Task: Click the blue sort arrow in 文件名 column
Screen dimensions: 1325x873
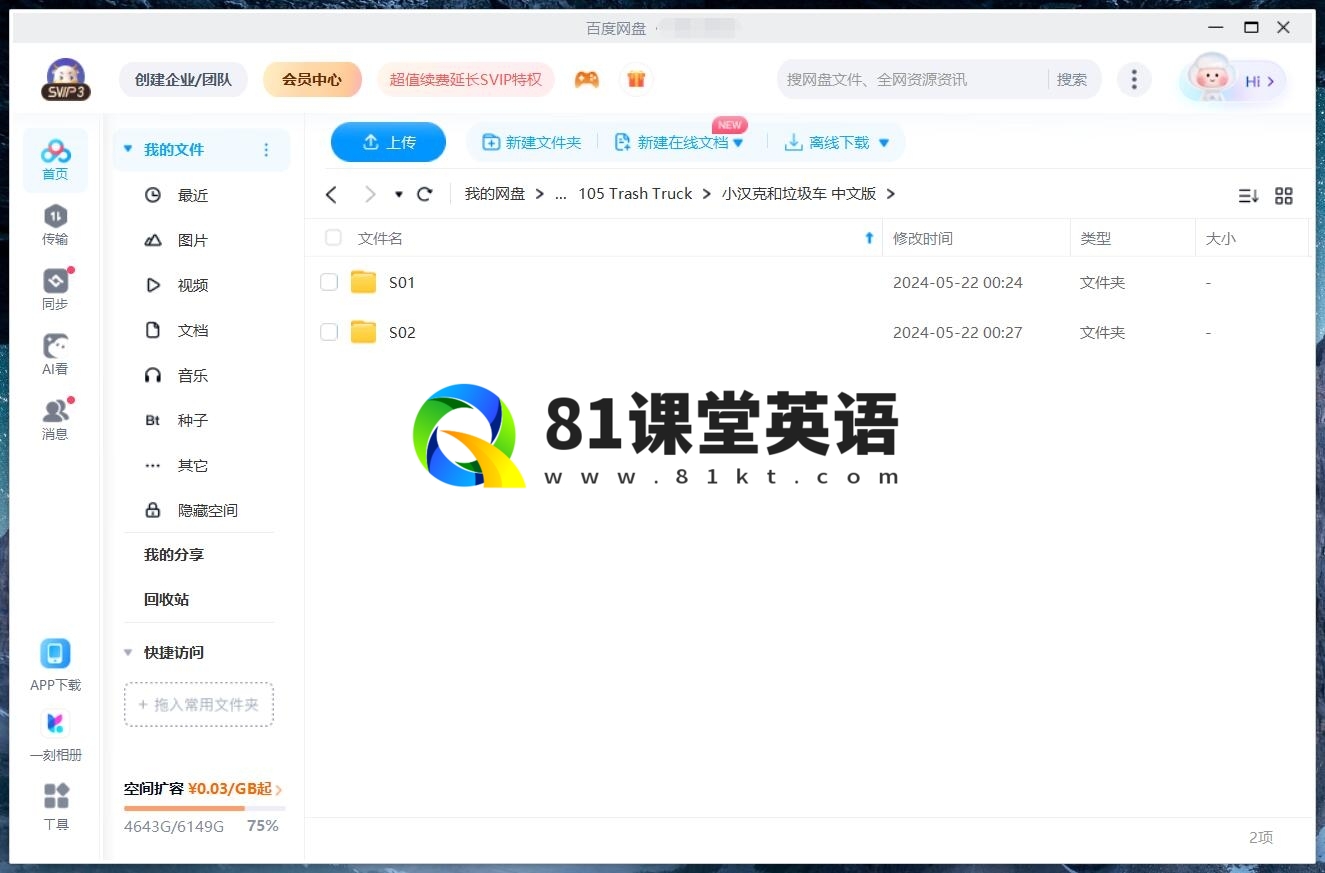Action: (869, 238)
